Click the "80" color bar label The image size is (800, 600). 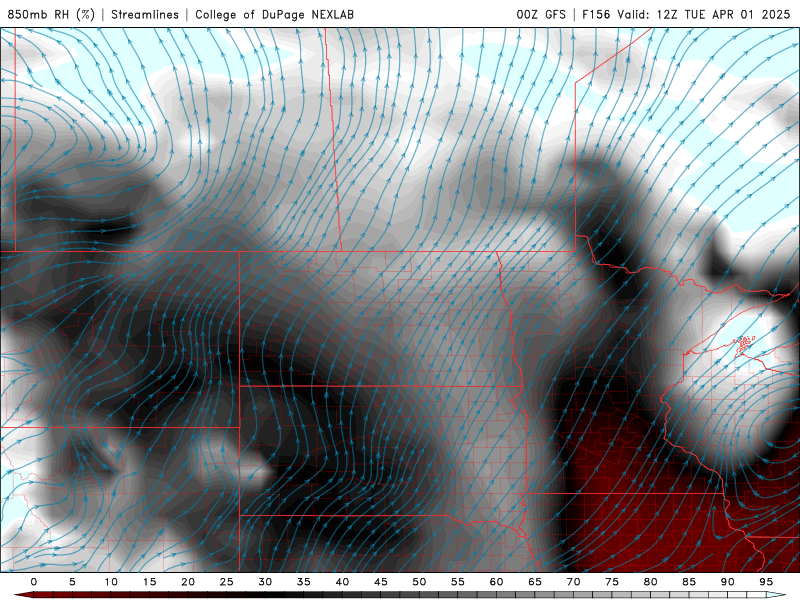point(650,582)
